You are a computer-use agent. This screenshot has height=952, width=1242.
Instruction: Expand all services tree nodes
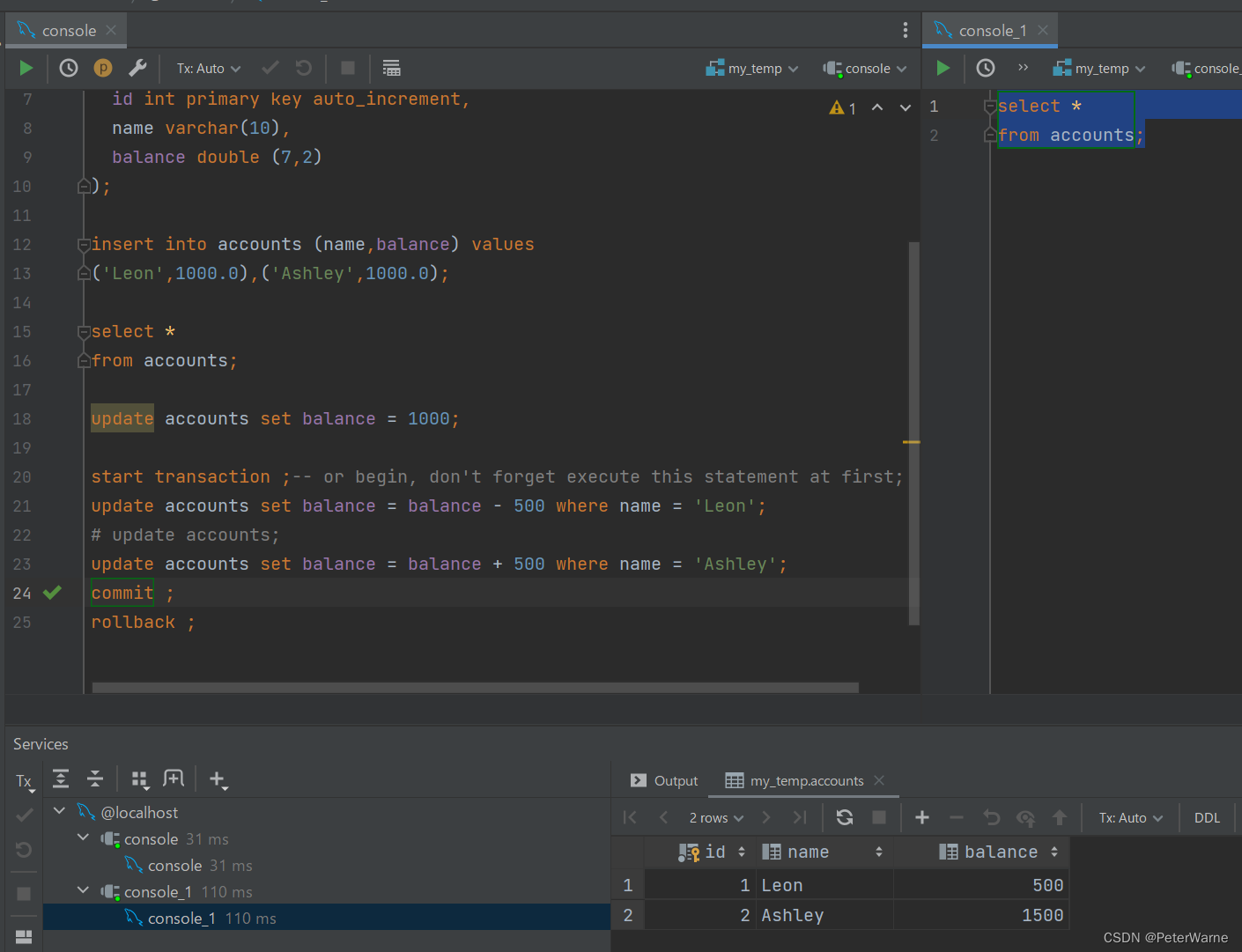click(x=61, y=779)
